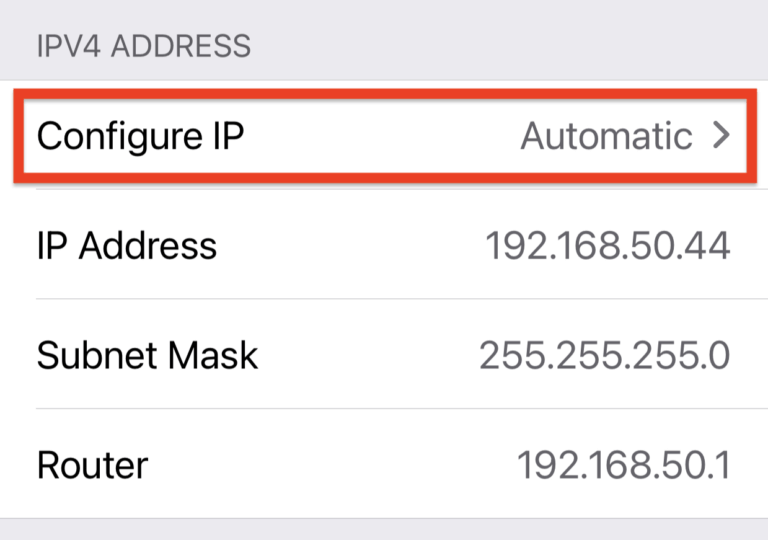Click the Subnet Mask label
768x540 pixels.
point(147,355)
